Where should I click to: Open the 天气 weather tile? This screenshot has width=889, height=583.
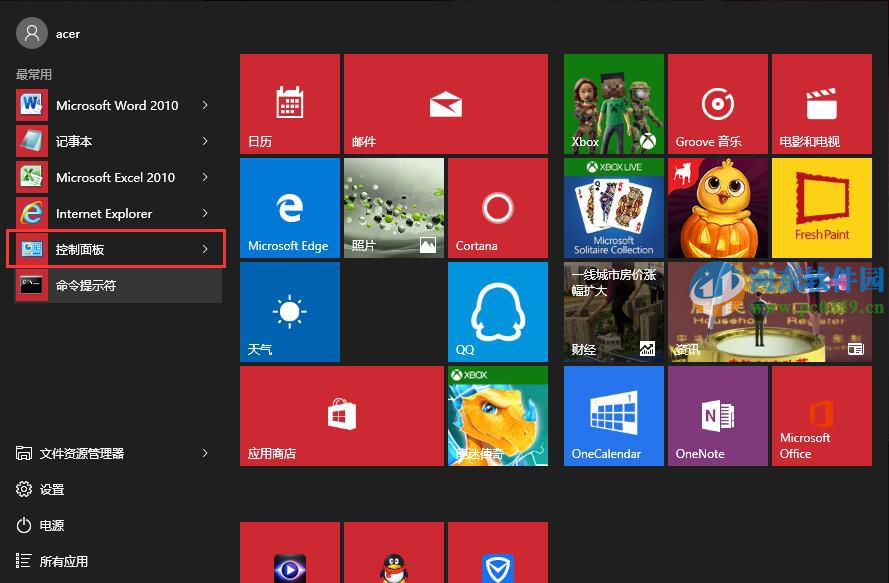click(x=289, y=311)
